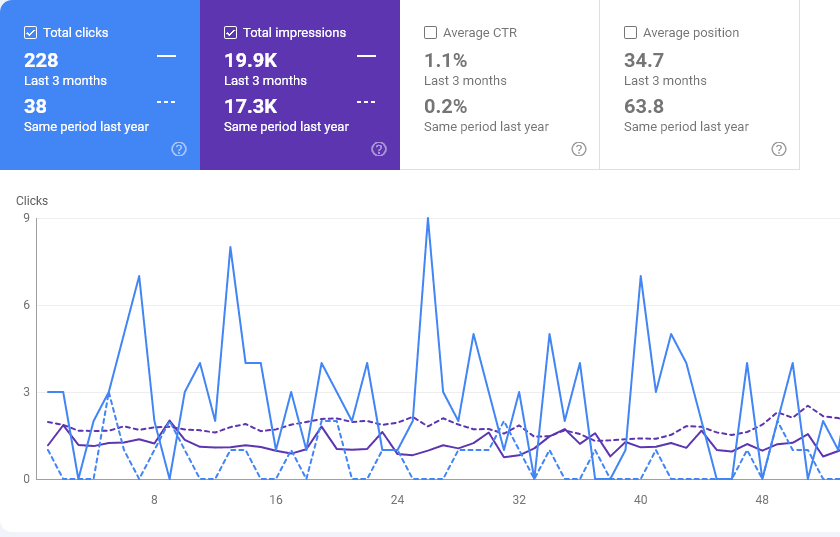
Task: Click solid line legend icon in Total impressions
Action: click(366, 56)
